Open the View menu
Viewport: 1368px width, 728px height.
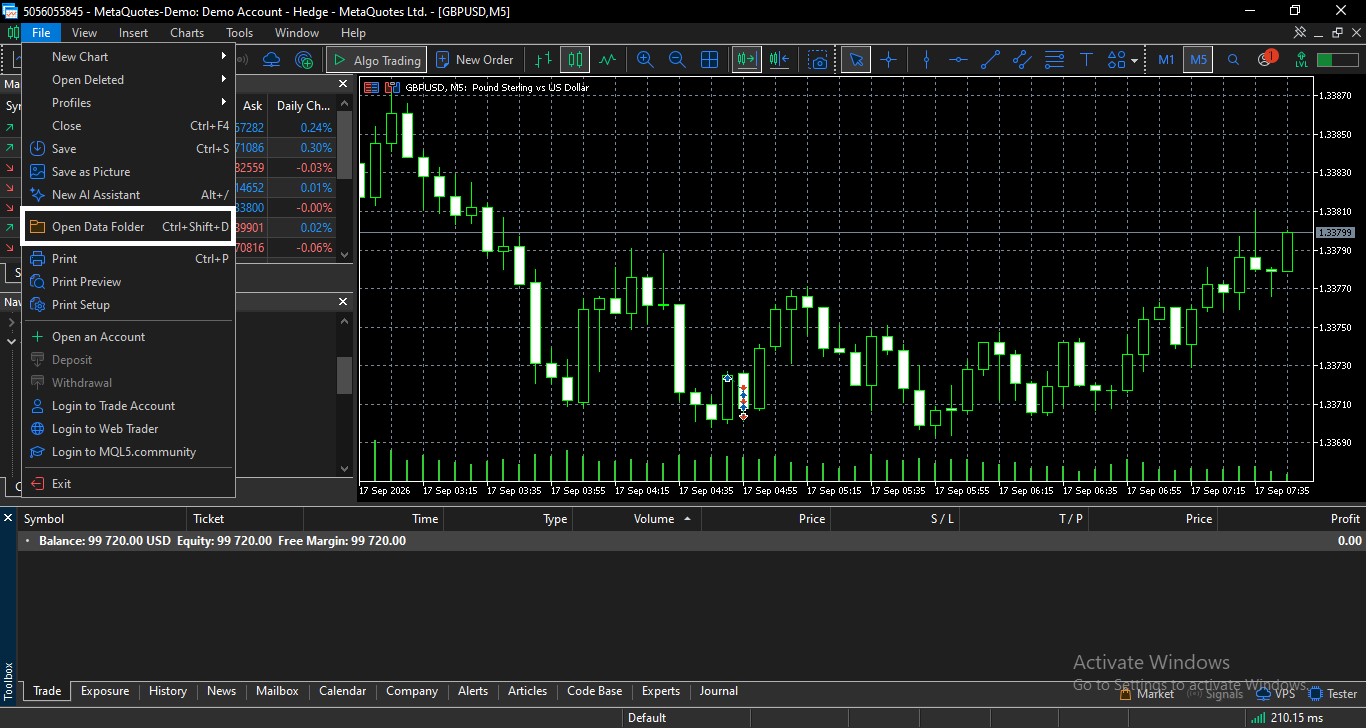pyautogui.click(x=85, y=33)
